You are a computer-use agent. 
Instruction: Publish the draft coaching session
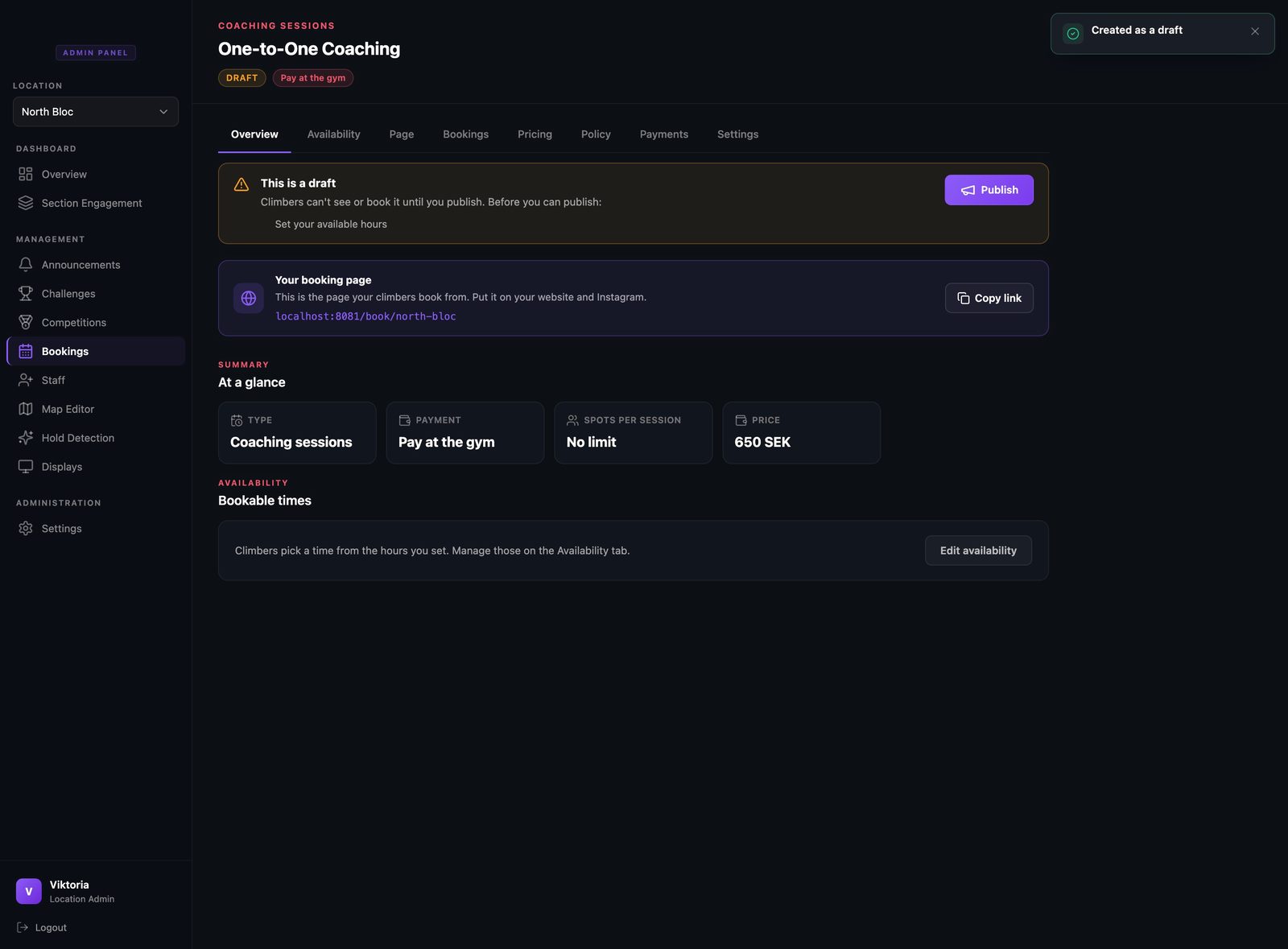coord(989,190)
